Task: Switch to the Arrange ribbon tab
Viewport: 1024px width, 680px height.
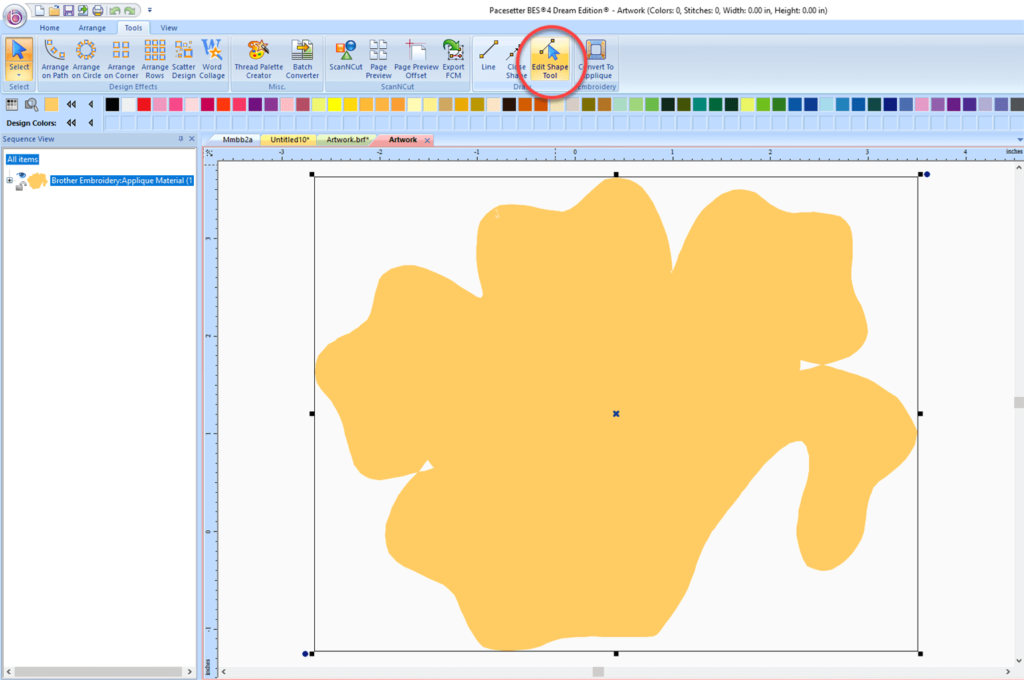Action: click(92, 28)
